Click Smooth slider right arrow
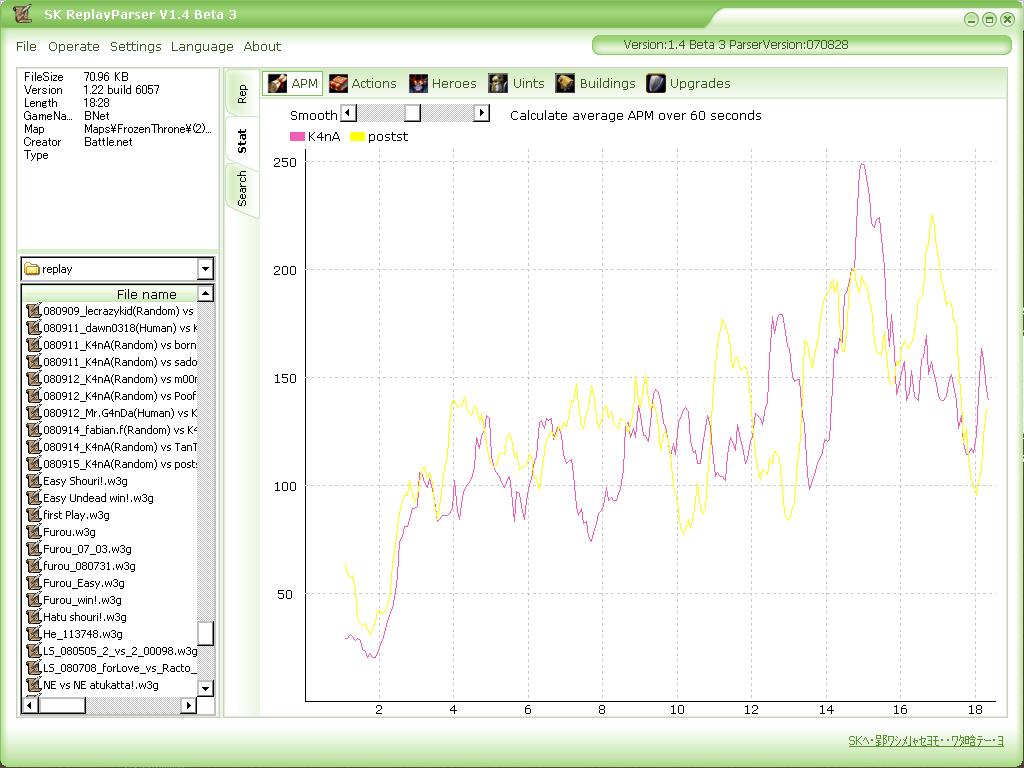This screenshot has height=768, width=1024. (481, 114)
